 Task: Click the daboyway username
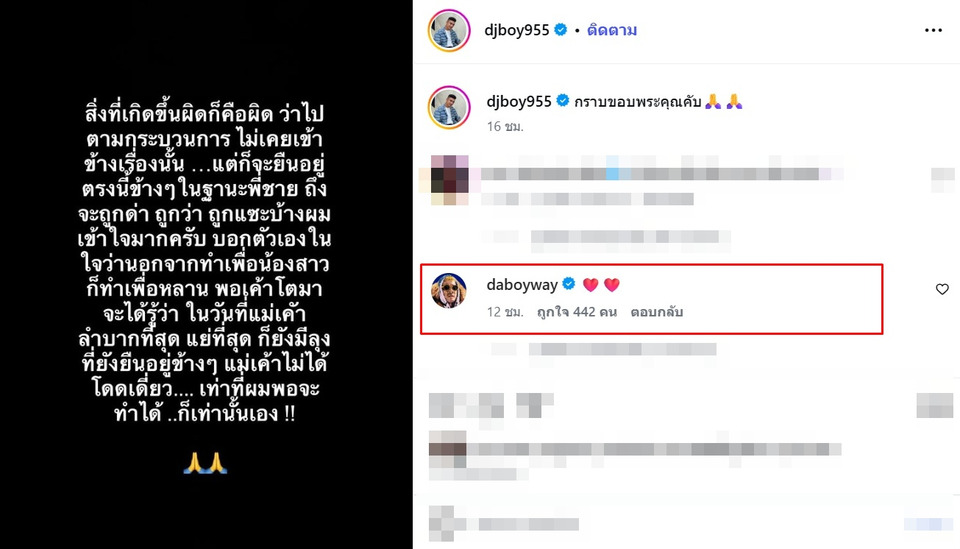(x=522, y=285)
